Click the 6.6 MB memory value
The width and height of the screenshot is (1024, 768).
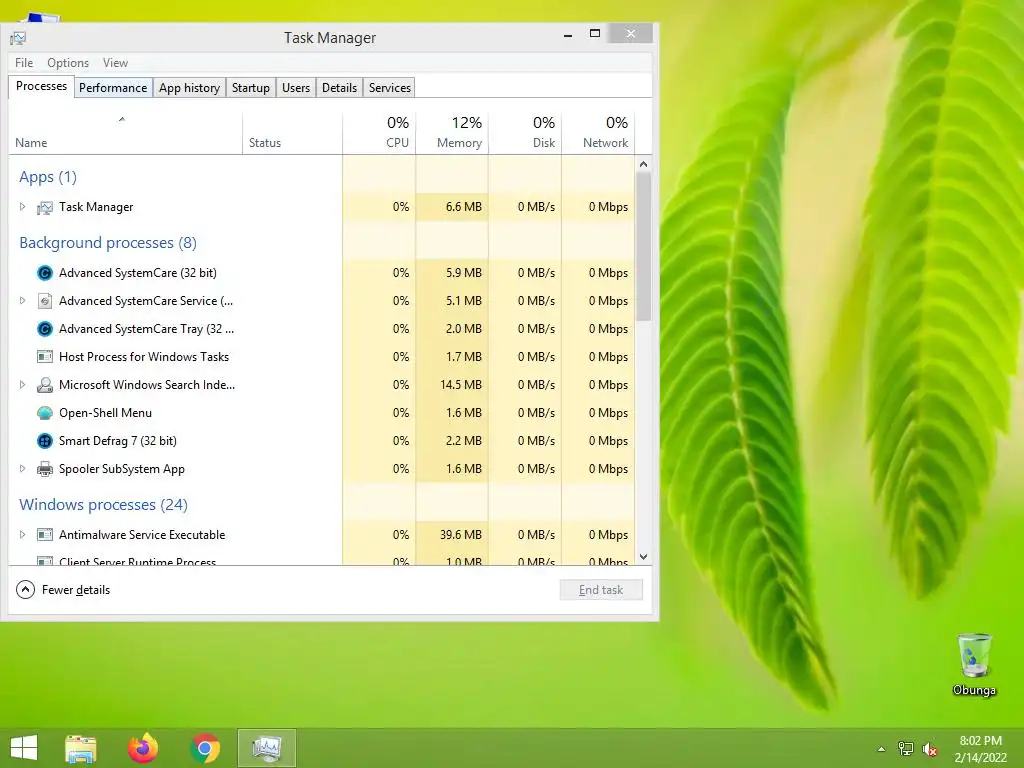click(x=464, y=207)
